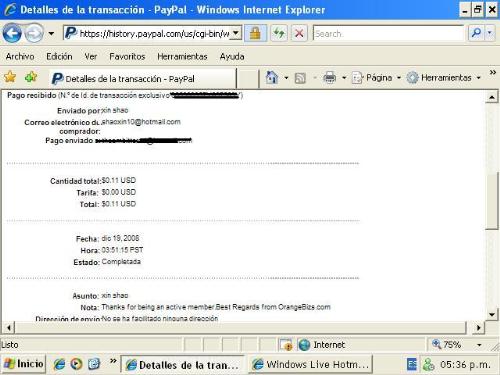Click the Tarifa $0.00 USD value

click(x=119, y=192)
